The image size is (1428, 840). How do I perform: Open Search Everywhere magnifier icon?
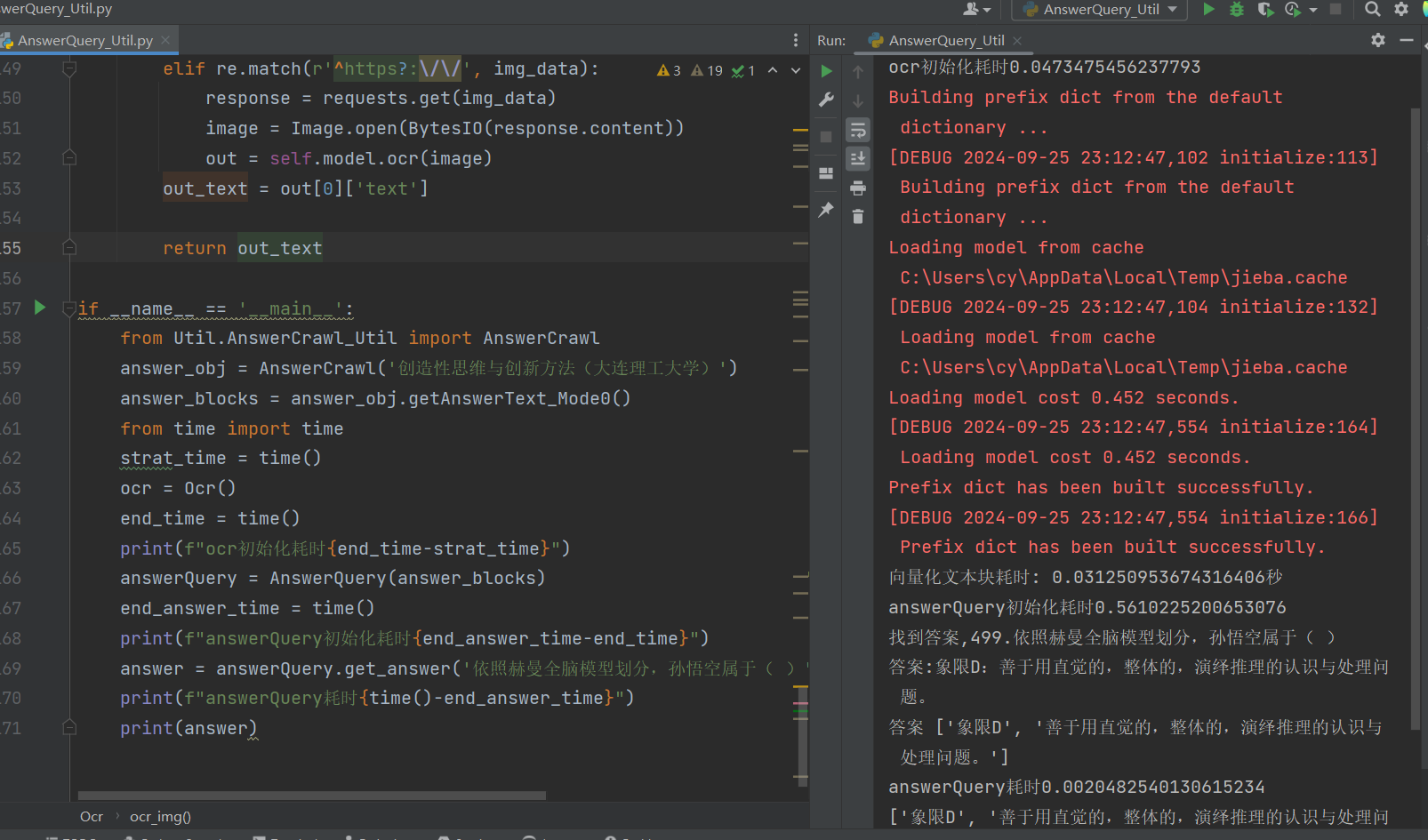(1373, 9)
